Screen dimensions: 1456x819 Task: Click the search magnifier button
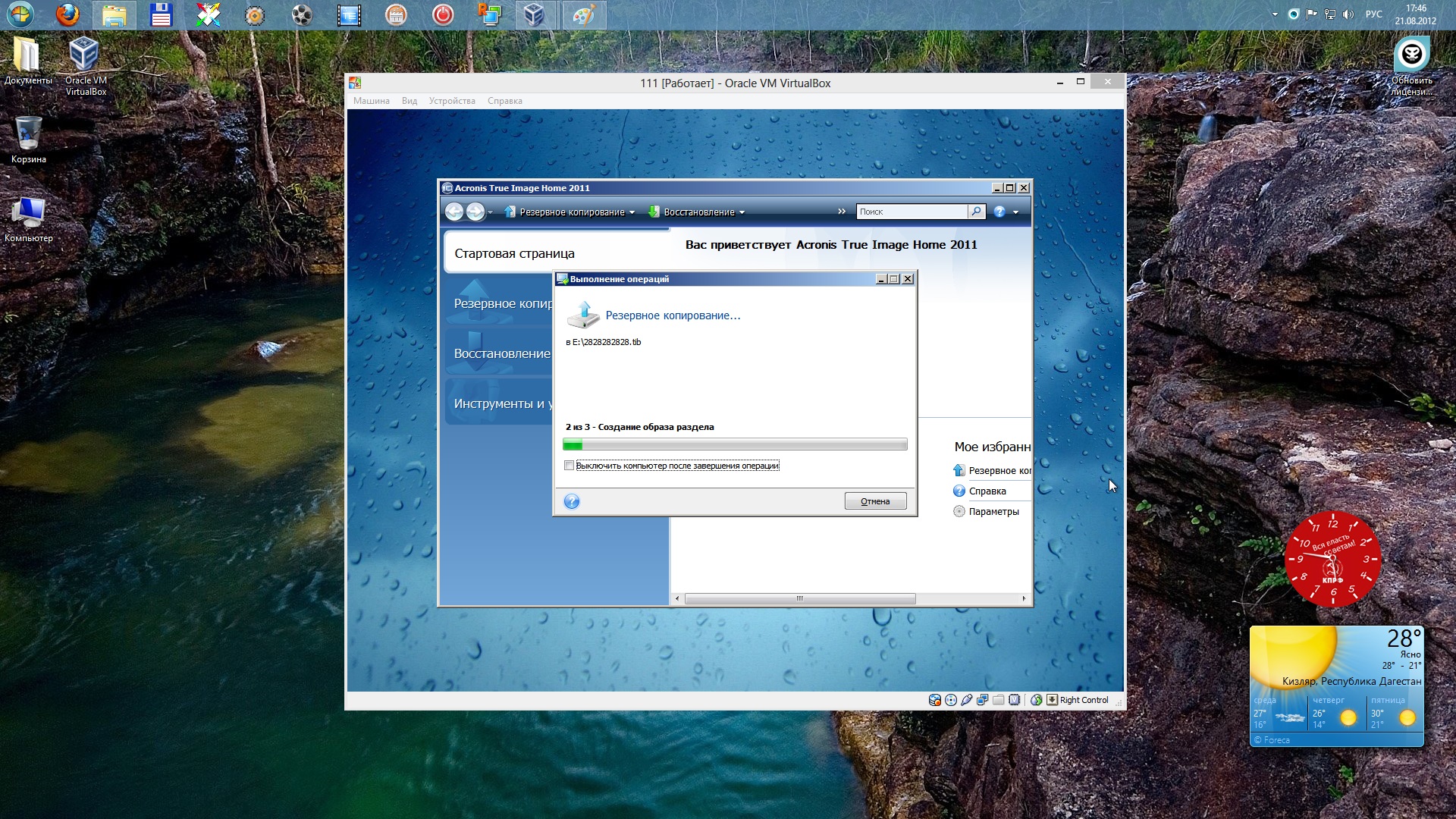977,212
